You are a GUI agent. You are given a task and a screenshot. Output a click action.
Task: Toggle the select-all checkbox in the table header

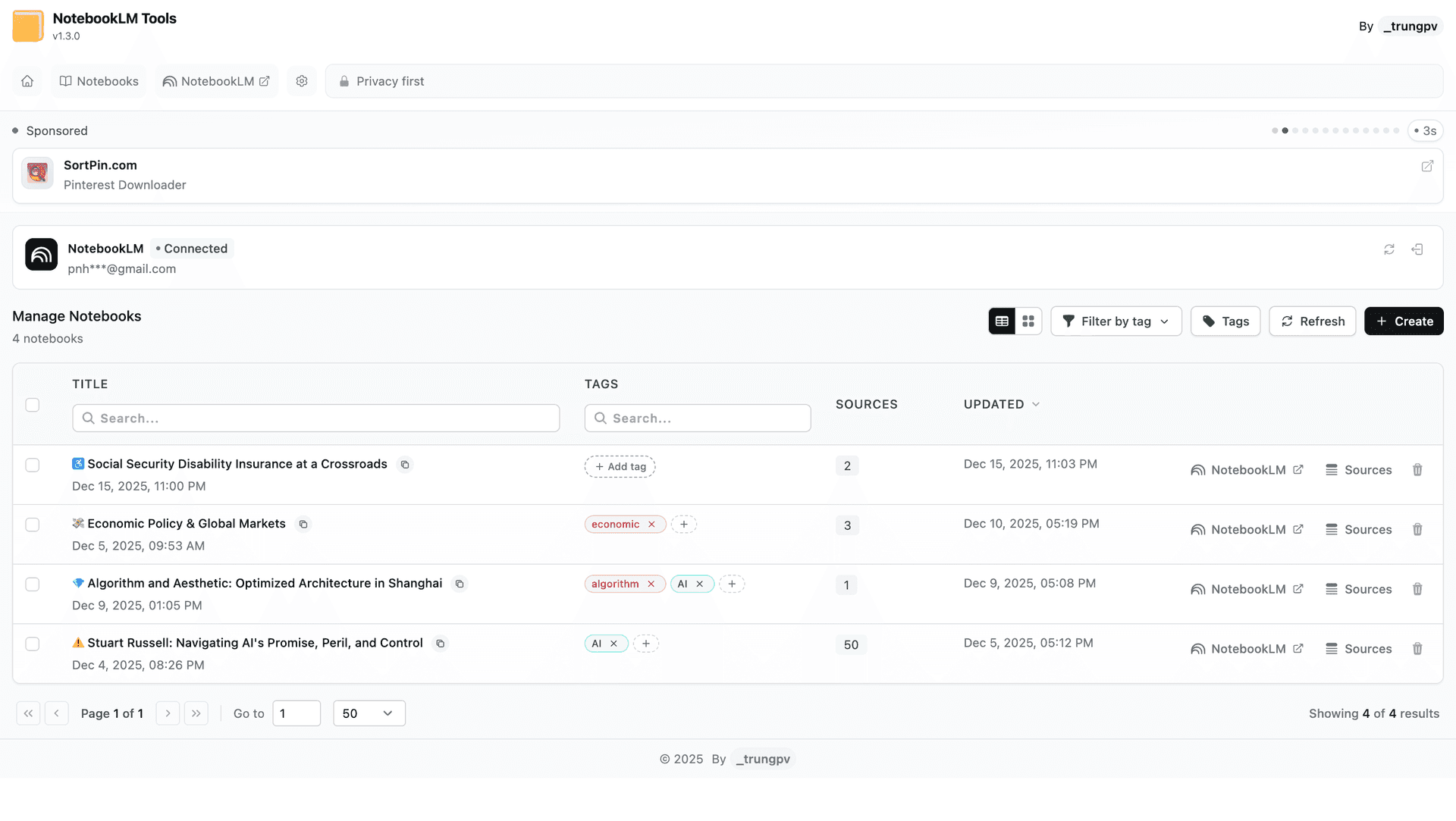[x=32, y=406]
